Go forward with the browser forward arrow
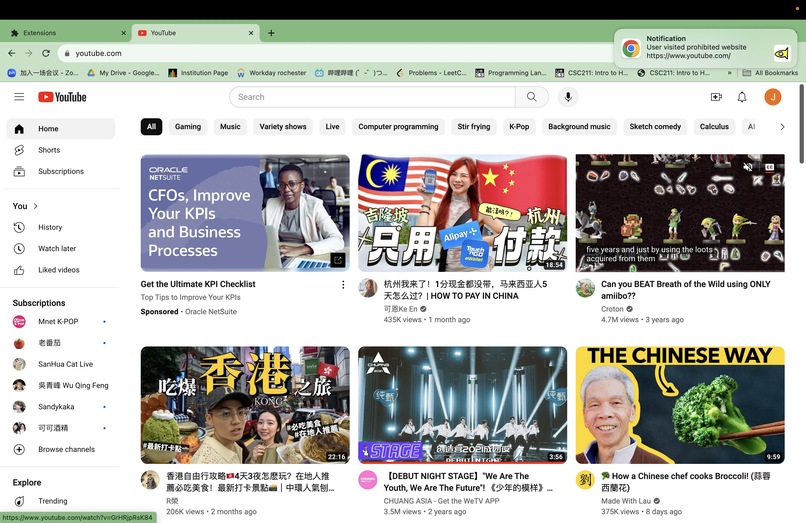 (29, 53)
